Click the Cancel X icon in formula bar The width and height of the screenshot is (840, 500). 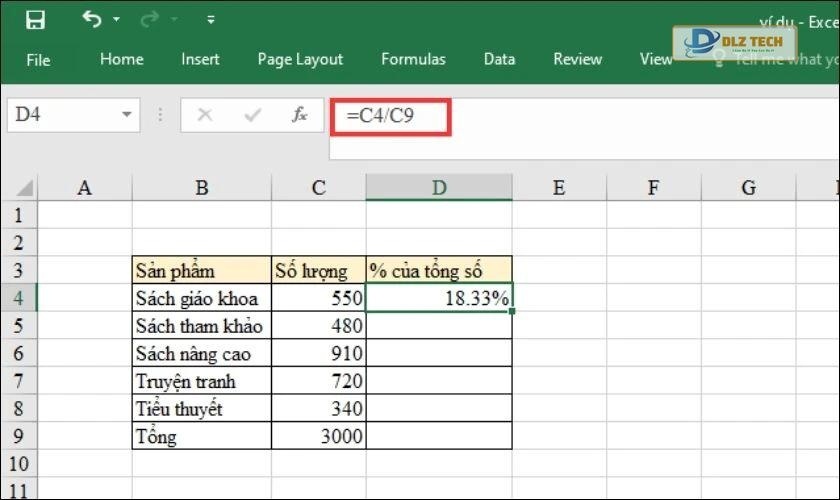(x=205, y=115)
